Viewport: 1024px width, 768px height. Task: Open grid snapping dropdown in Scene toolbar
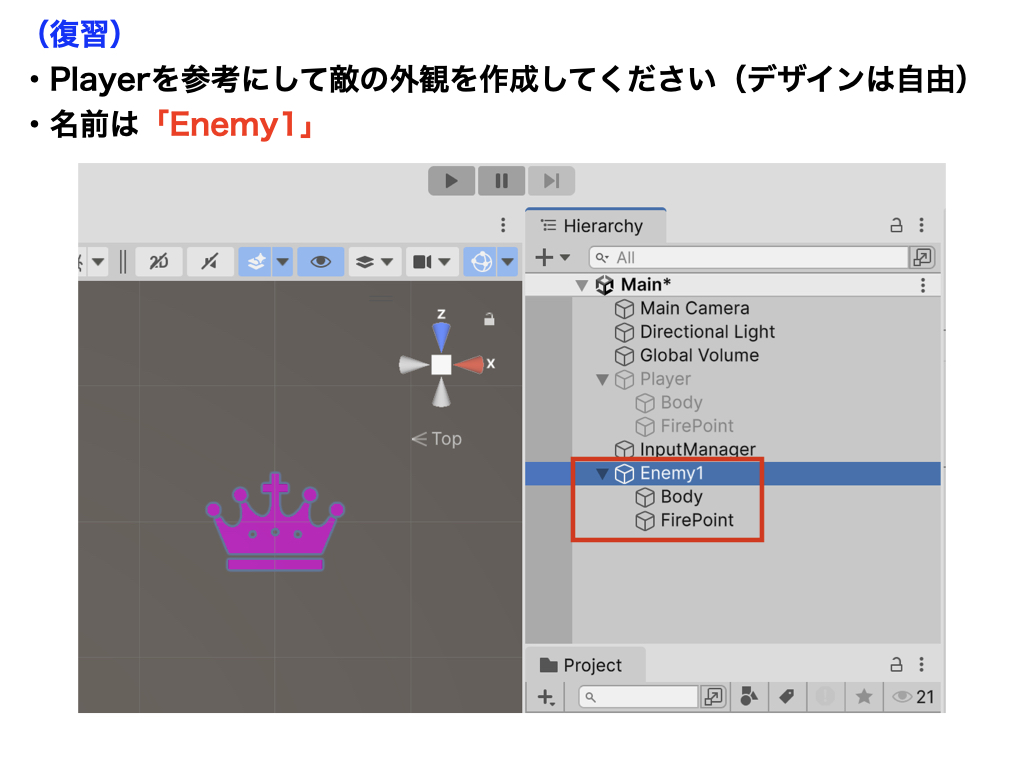pos(98,262)
